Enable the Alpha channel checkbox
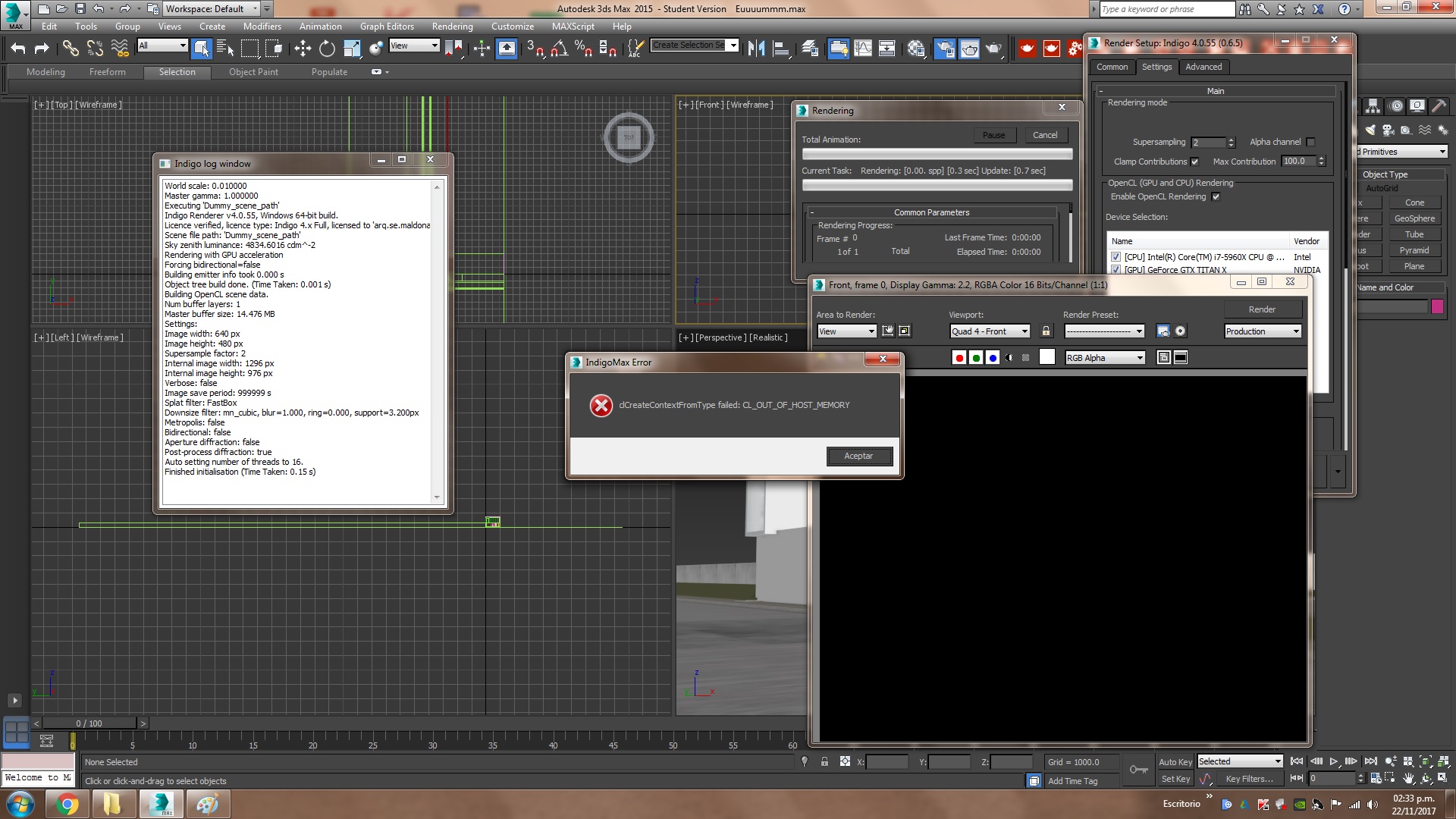Viewport: 1456px width, 819px height. click(1310, 142)
